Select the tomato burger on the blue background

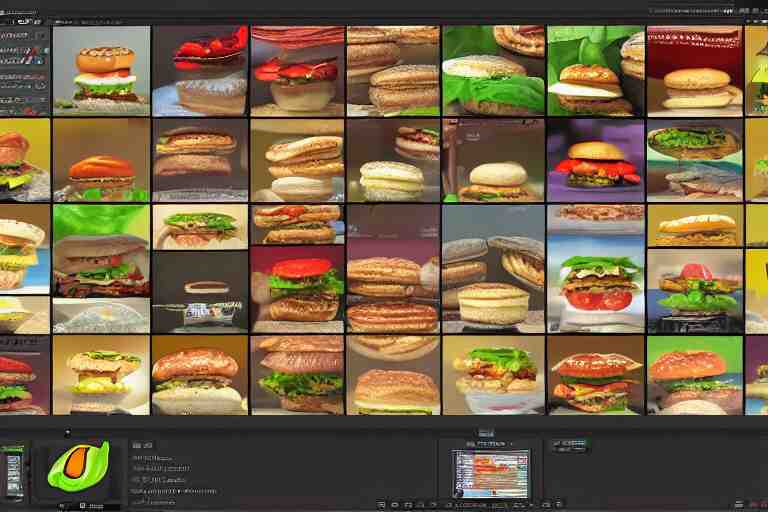tap(596, 283)
